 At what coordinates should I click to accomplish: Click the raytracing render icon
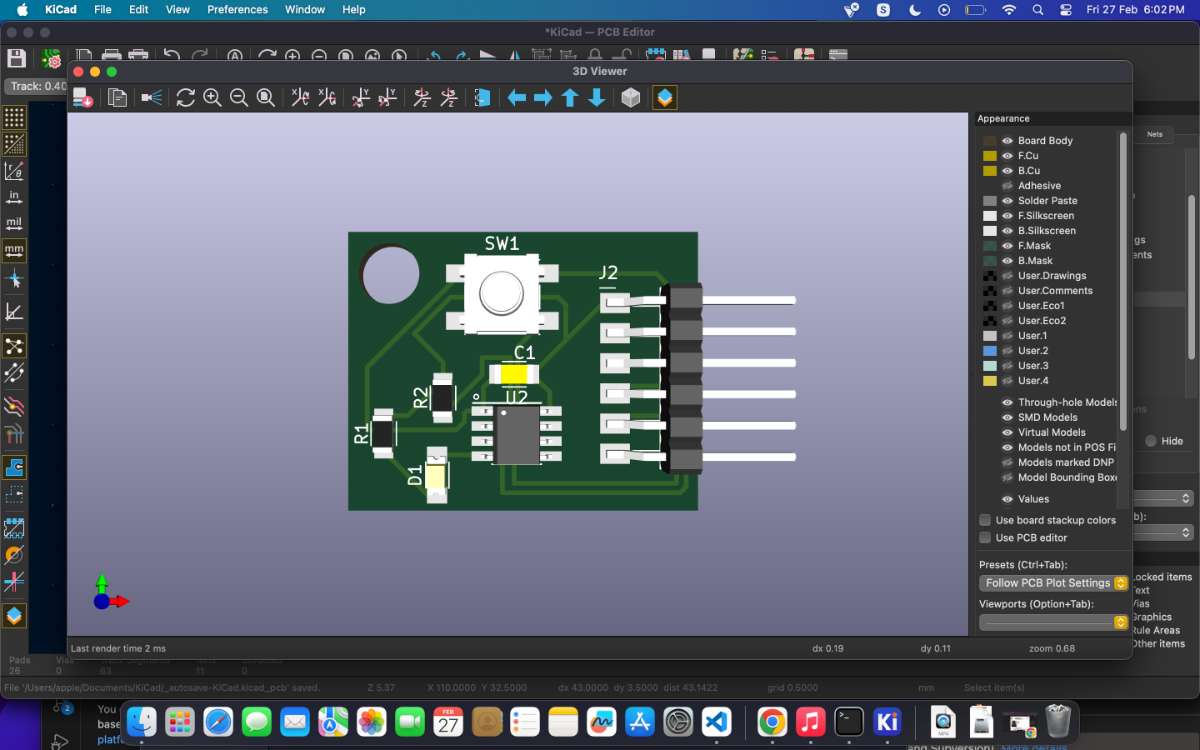pos(152,98)
